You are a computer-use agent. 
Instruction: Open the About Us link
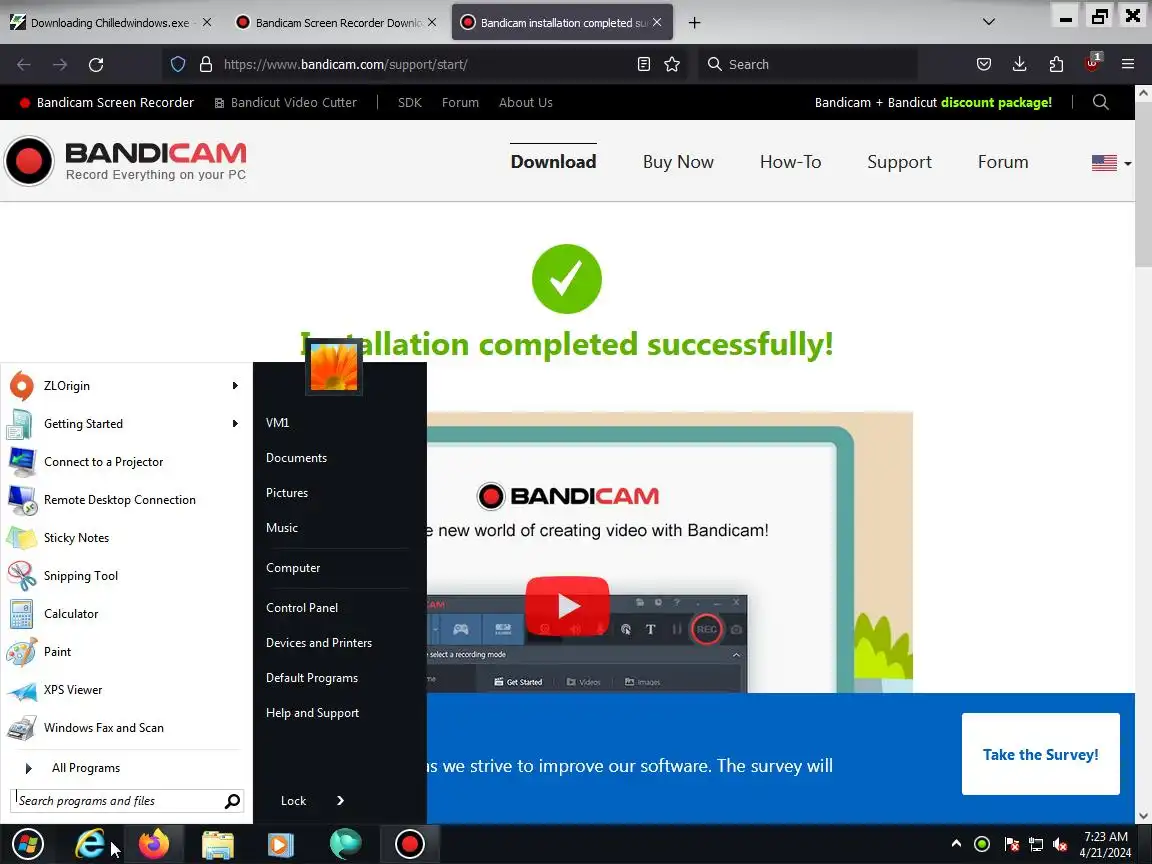click(x=525, y=103)
